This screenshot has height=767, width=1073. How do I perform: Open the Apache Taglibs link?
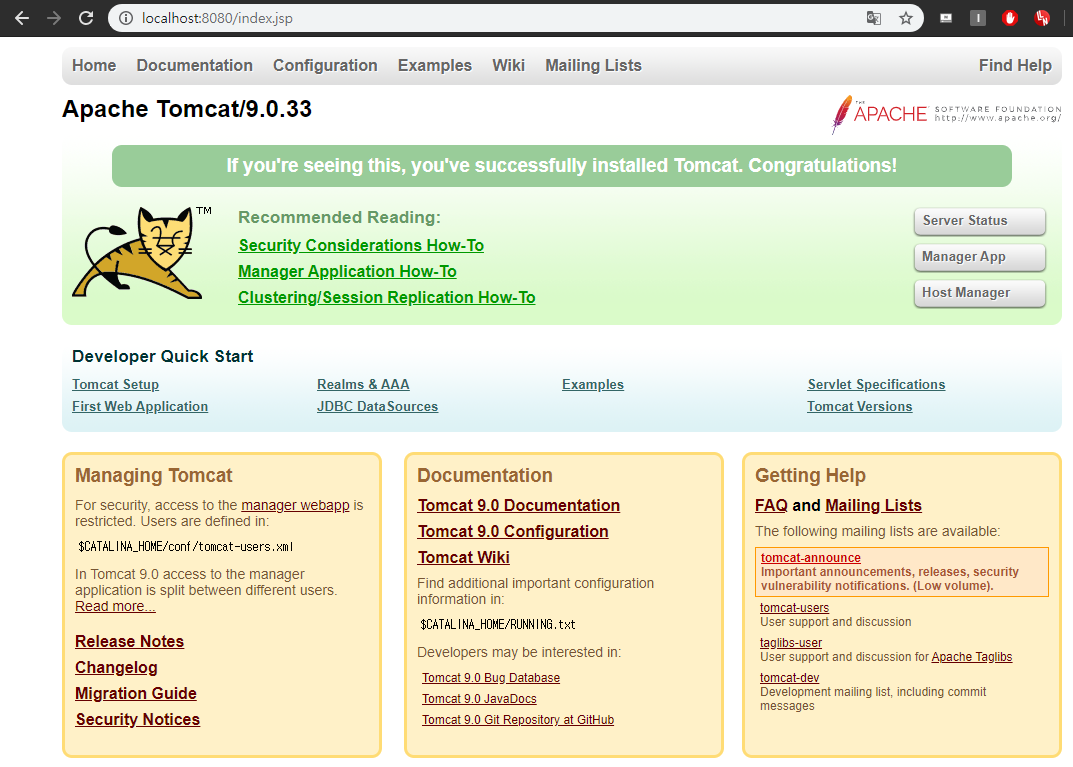(x=972, y=657)
